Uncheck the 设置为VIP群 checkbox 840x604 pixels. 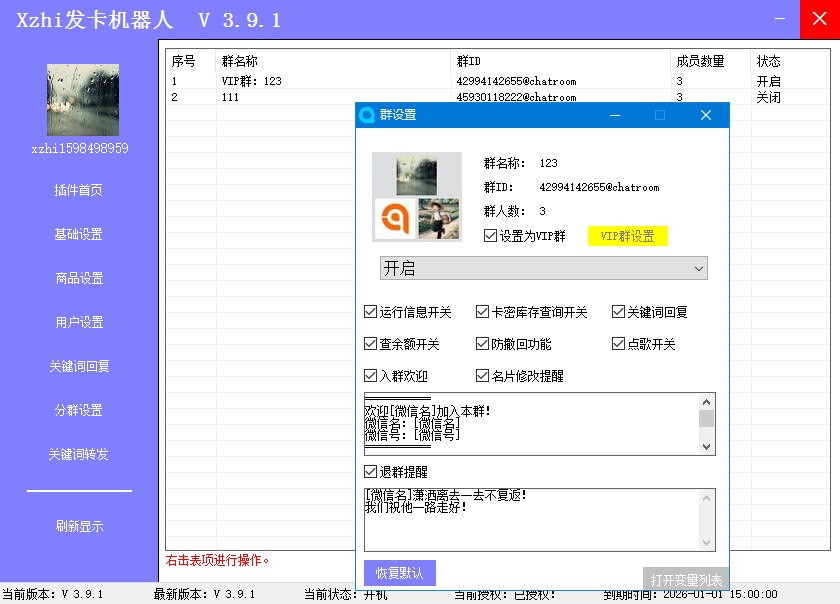488,235
